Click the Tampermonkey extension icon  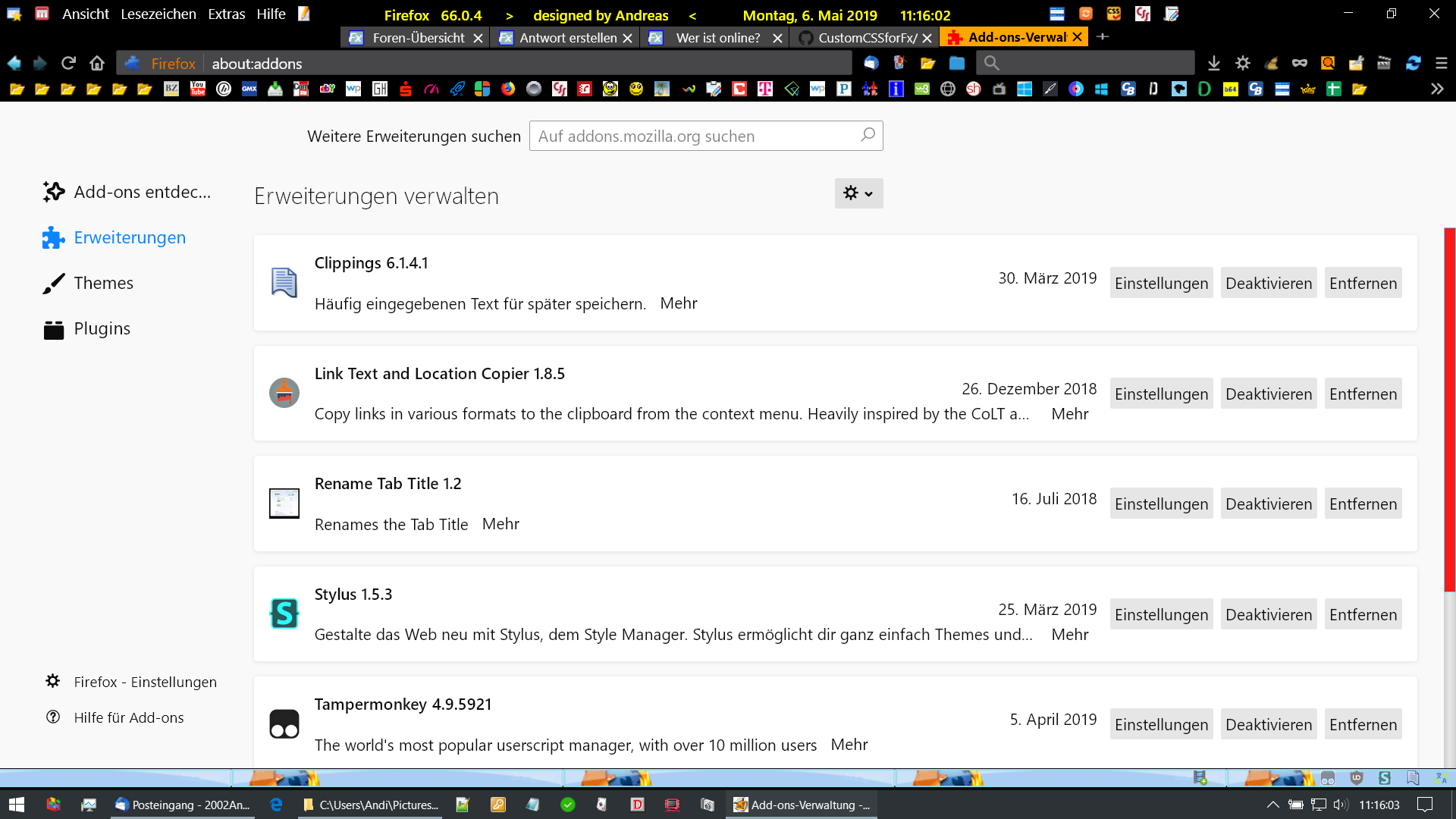284,724
